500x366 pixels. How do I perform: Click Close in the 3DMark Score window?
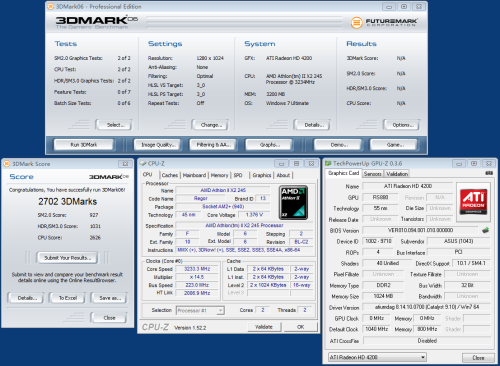click(109, 318)
